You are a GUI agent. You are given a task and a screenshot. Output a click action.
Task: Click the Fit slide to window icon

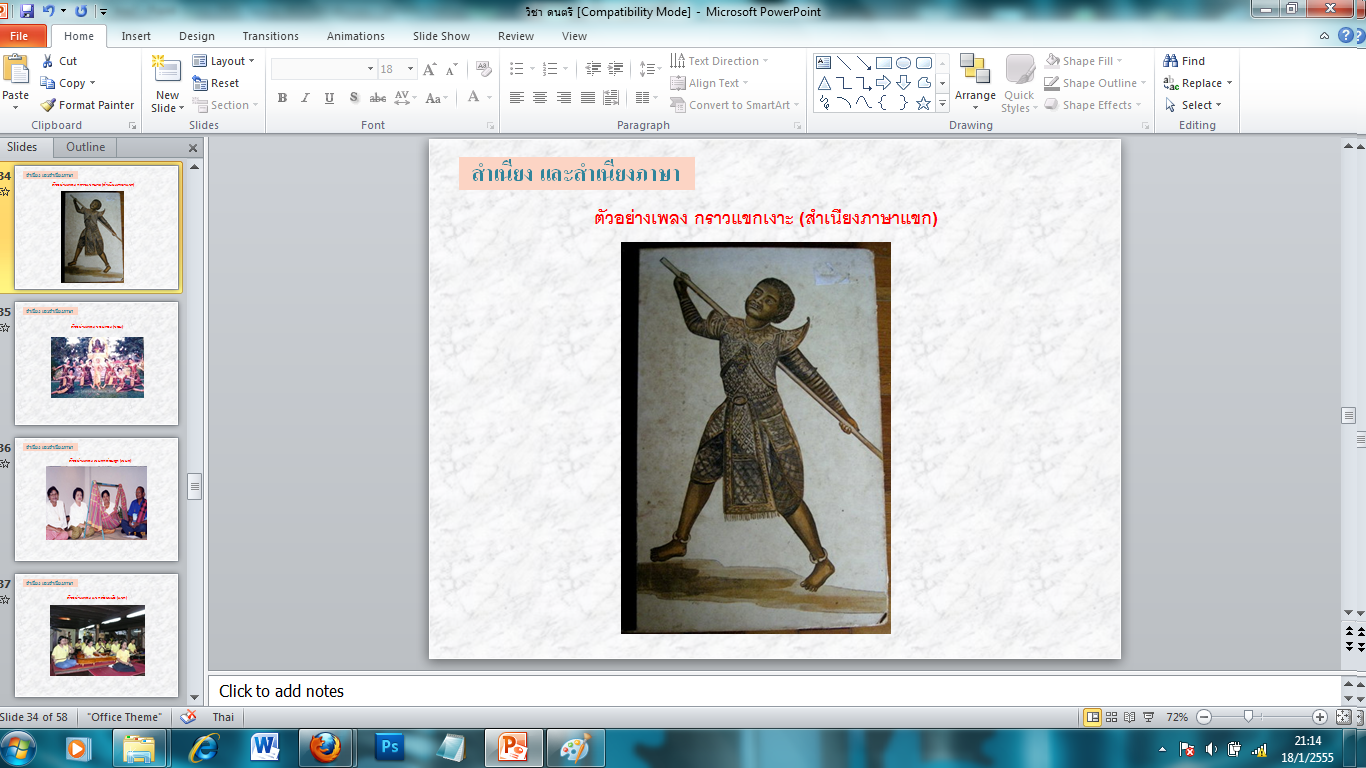pyautogui.click(x=1344, y=717)
